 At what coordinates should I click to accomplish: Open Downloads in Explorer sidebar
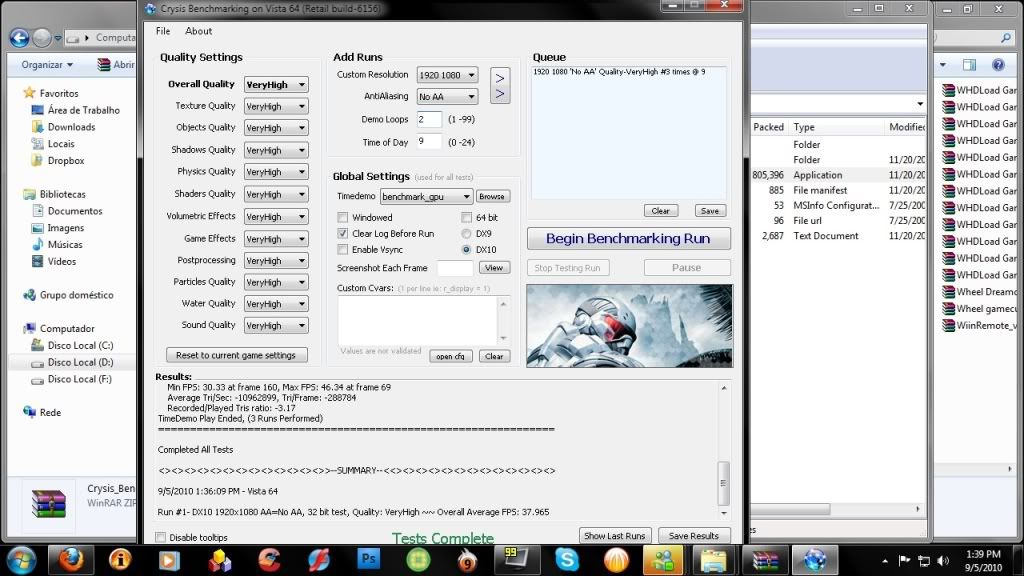click(71, 127)
